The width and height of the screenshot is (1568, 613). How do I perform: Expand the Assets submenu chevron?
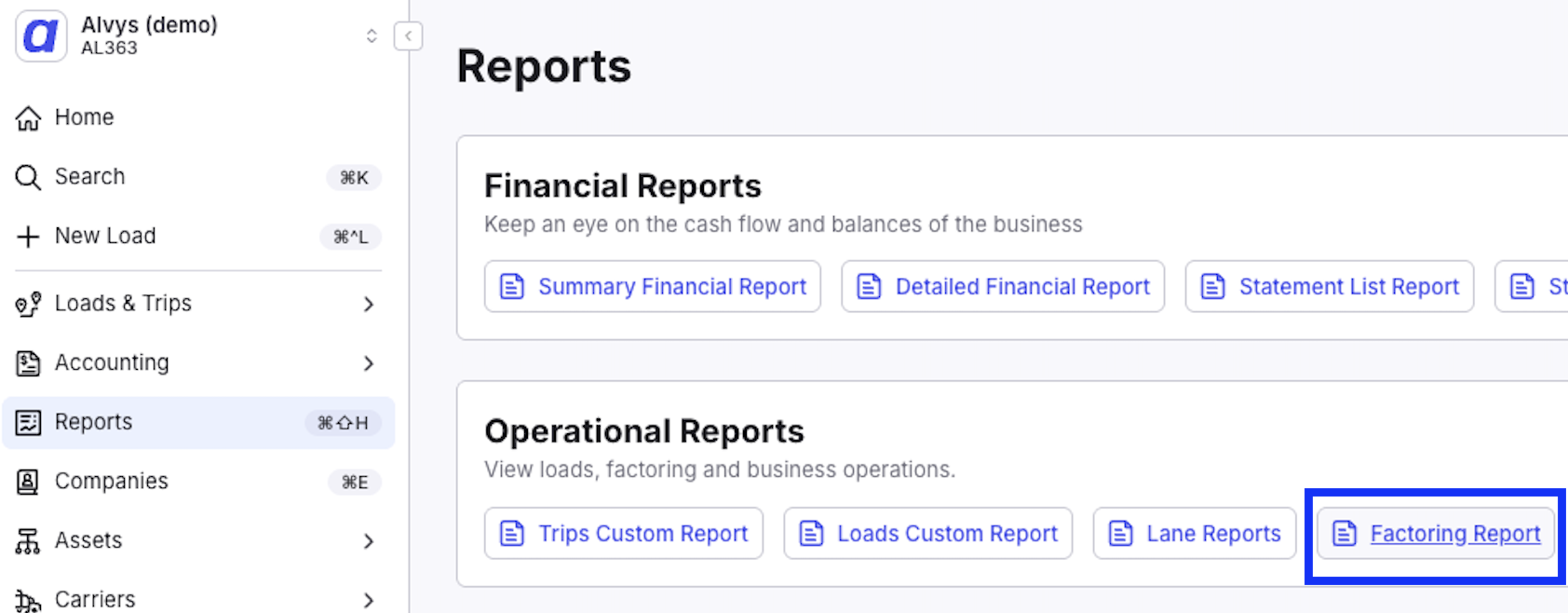point(369,541)
